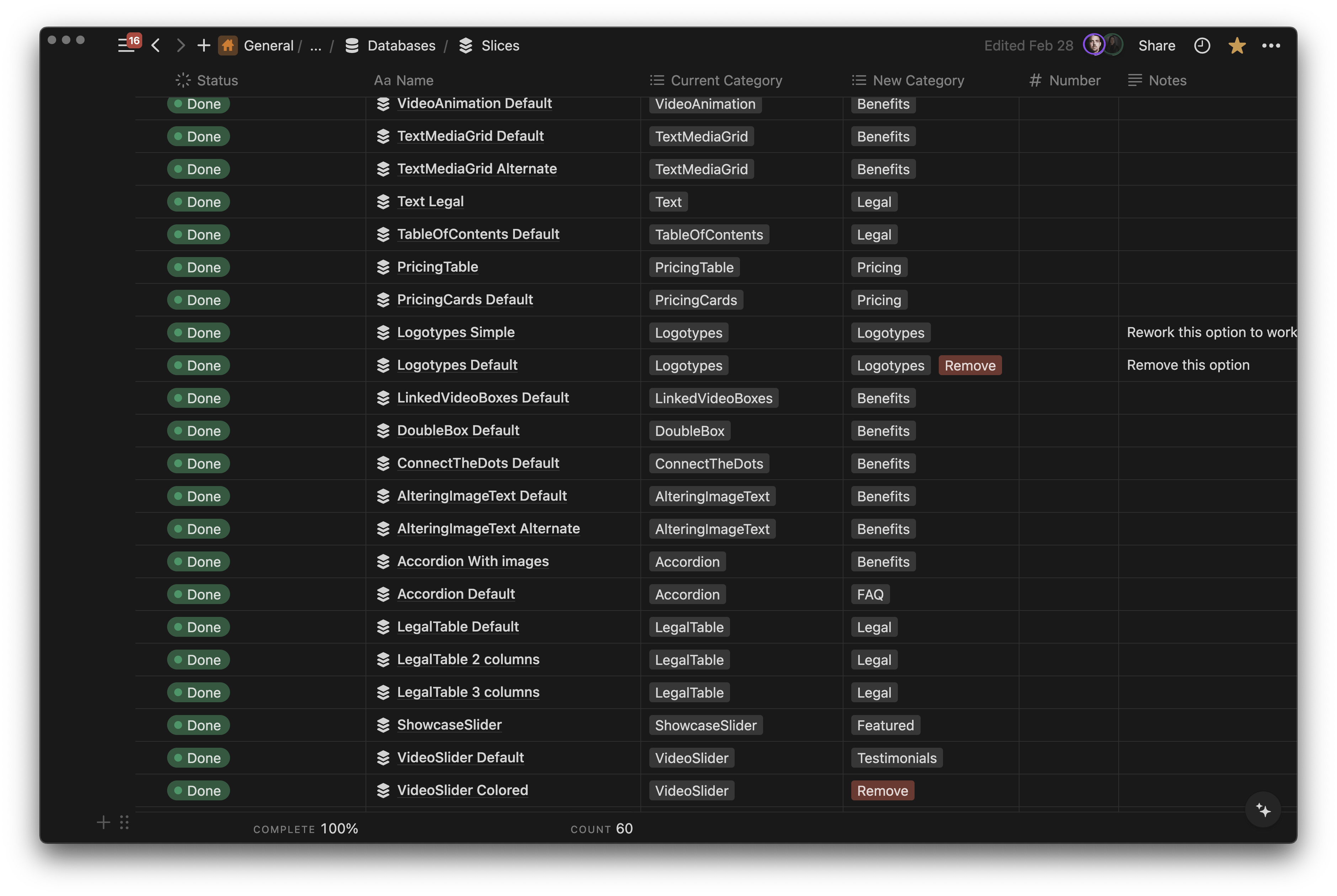
Task: Click the Share button
Action: coord(1156,46)
